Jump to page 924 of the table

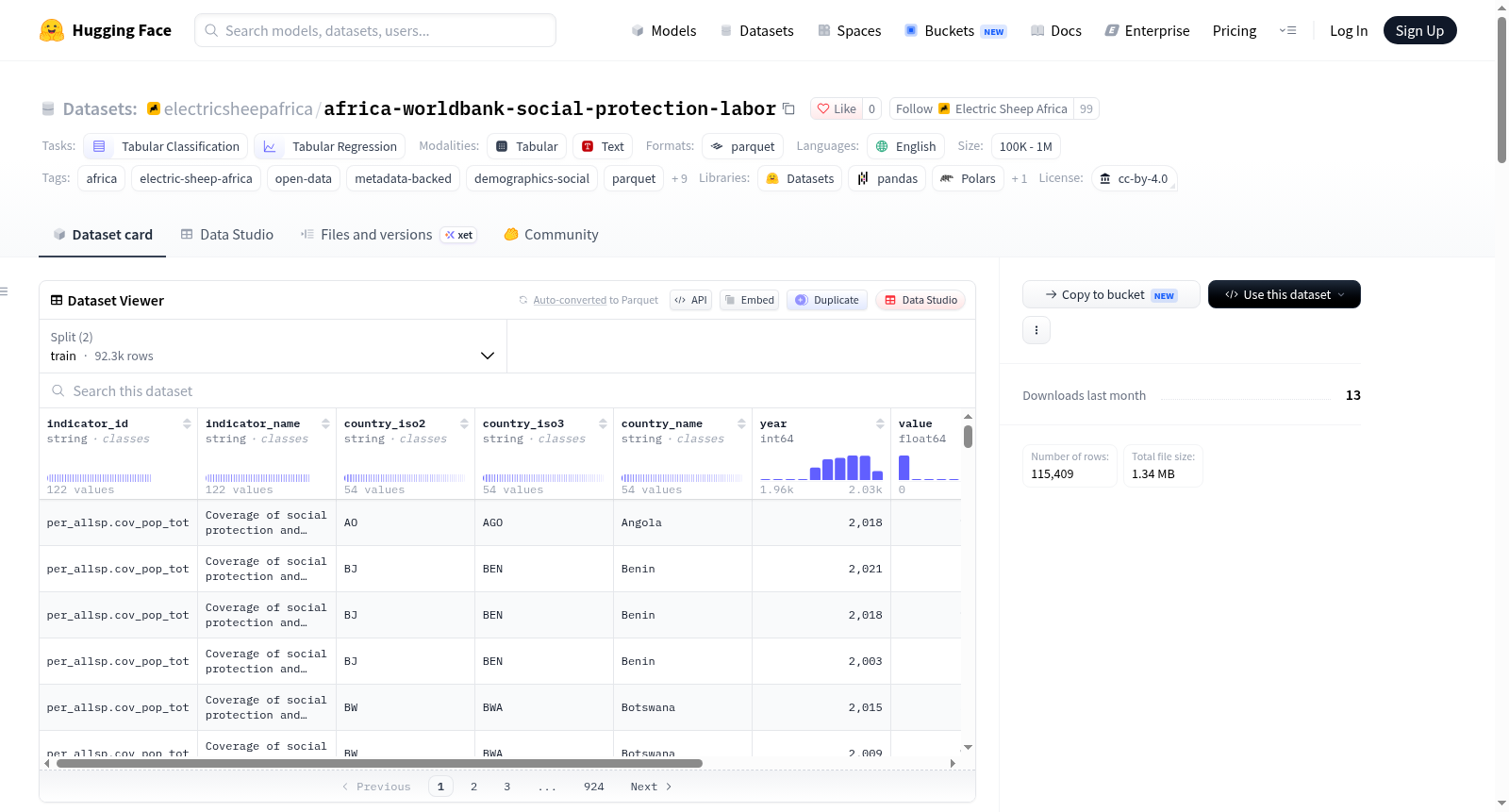coord(593,787)
